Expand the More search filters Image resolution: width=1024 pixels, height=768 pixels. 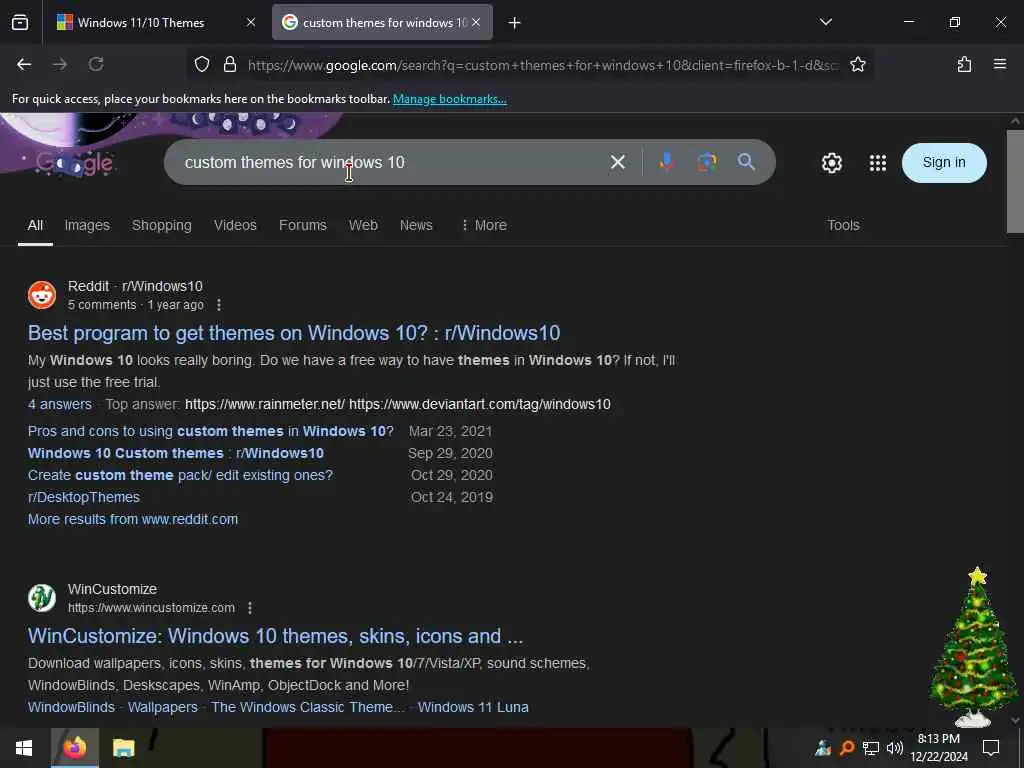point(484,225)
